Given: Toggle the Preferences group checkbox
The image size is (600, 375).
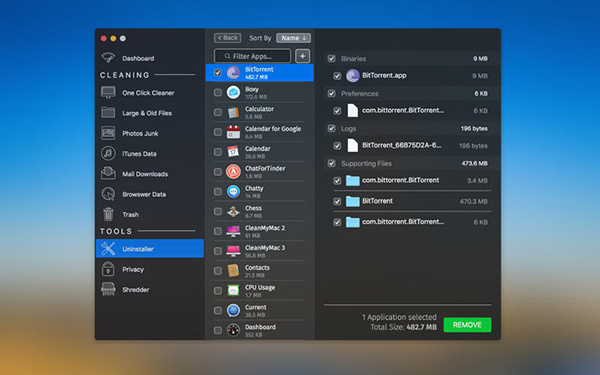Looking at the screenshot, I should (x=331, y=93).
